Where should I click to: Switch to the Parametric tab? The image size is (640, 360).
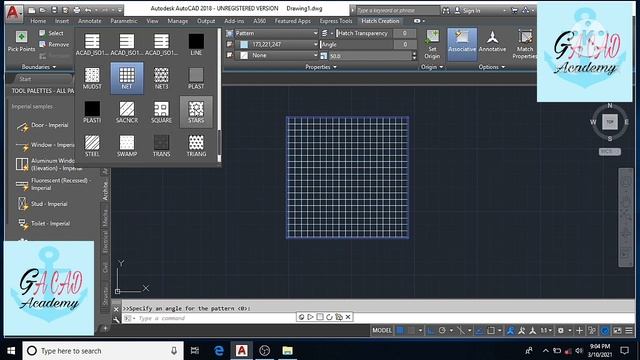(124, 21)
